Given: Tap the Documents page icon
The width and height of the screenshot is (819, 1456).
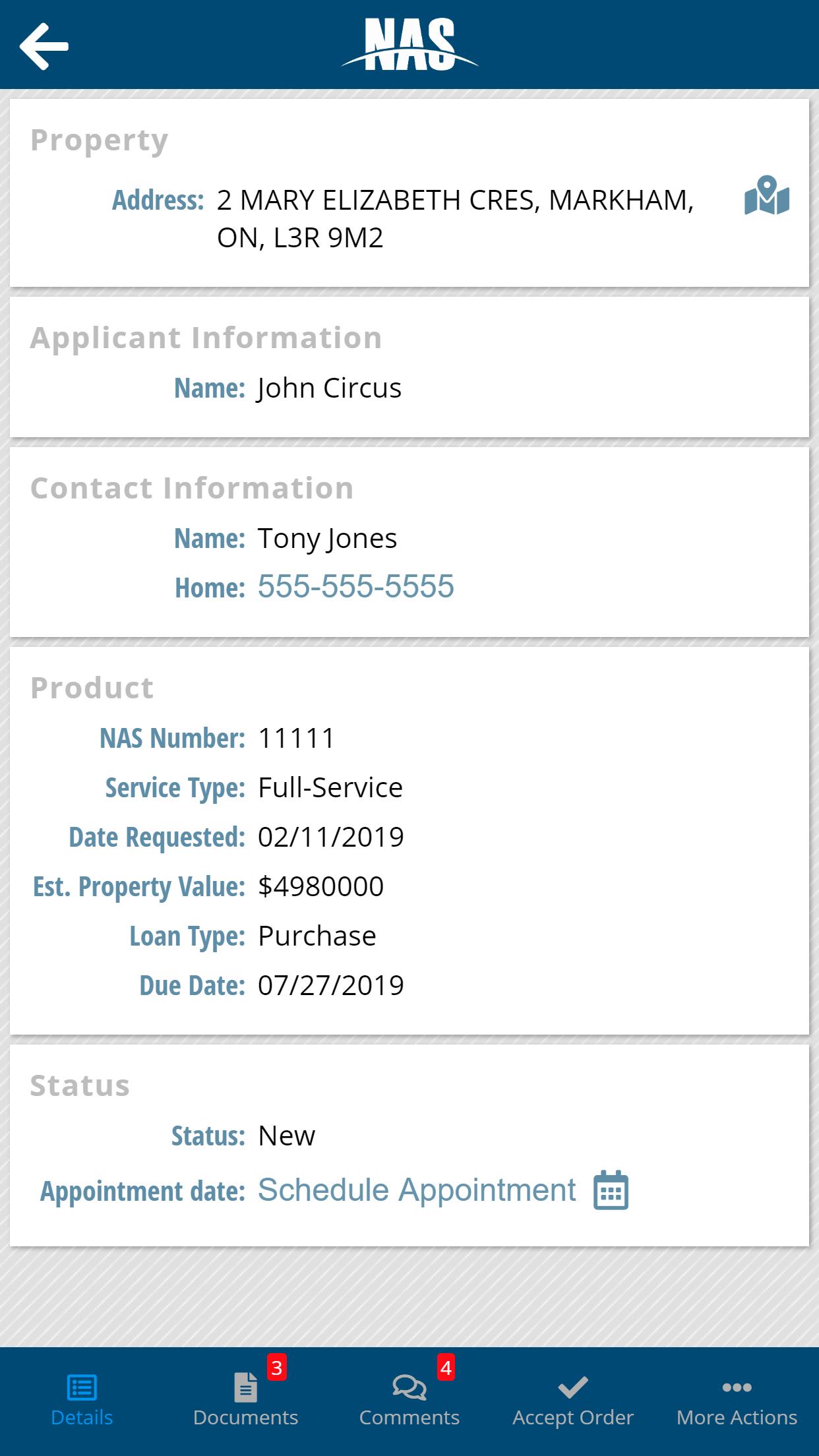Looking at the screenshot, I should pyautogui.click(x=245, y=1387).
